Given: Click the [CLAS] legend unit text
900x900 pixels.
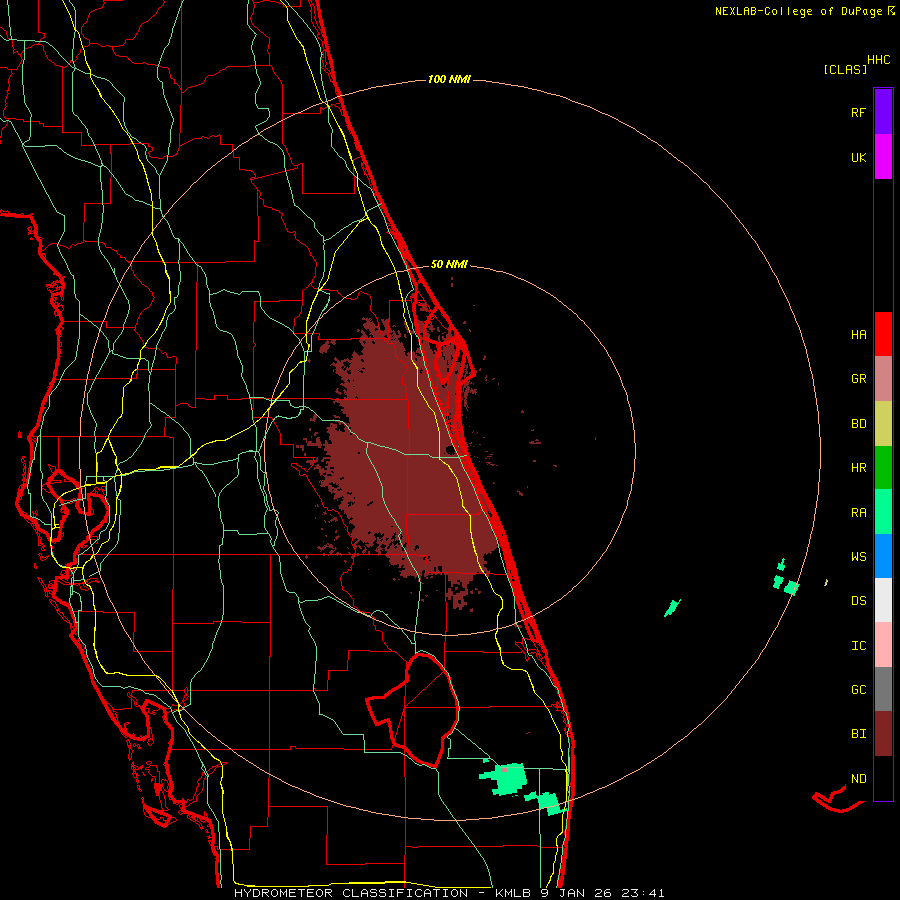Looking at the screenshot, I should (x=845, y=70).
